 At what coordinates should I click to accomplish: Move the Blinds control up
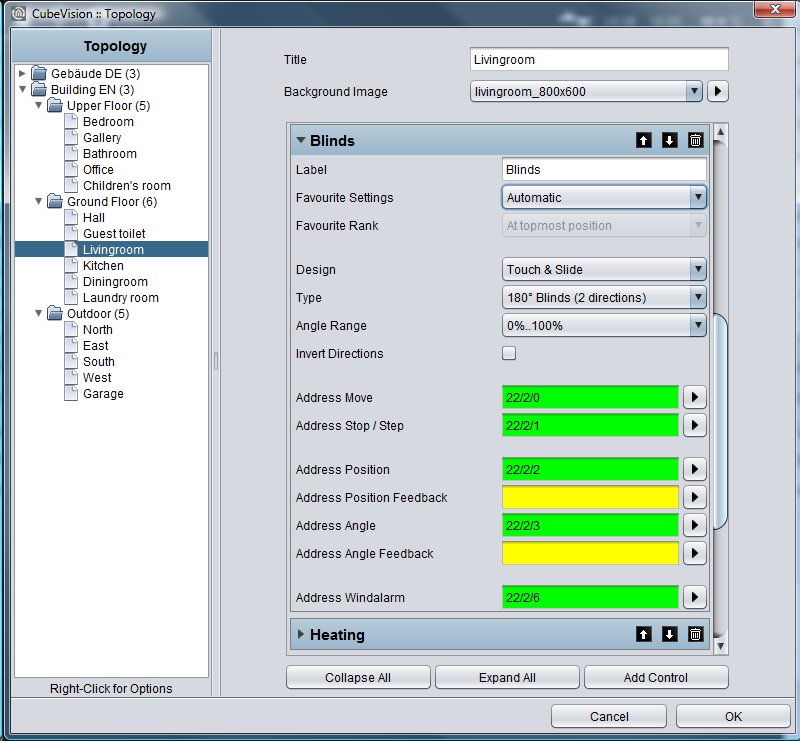[x=643, y=140]
